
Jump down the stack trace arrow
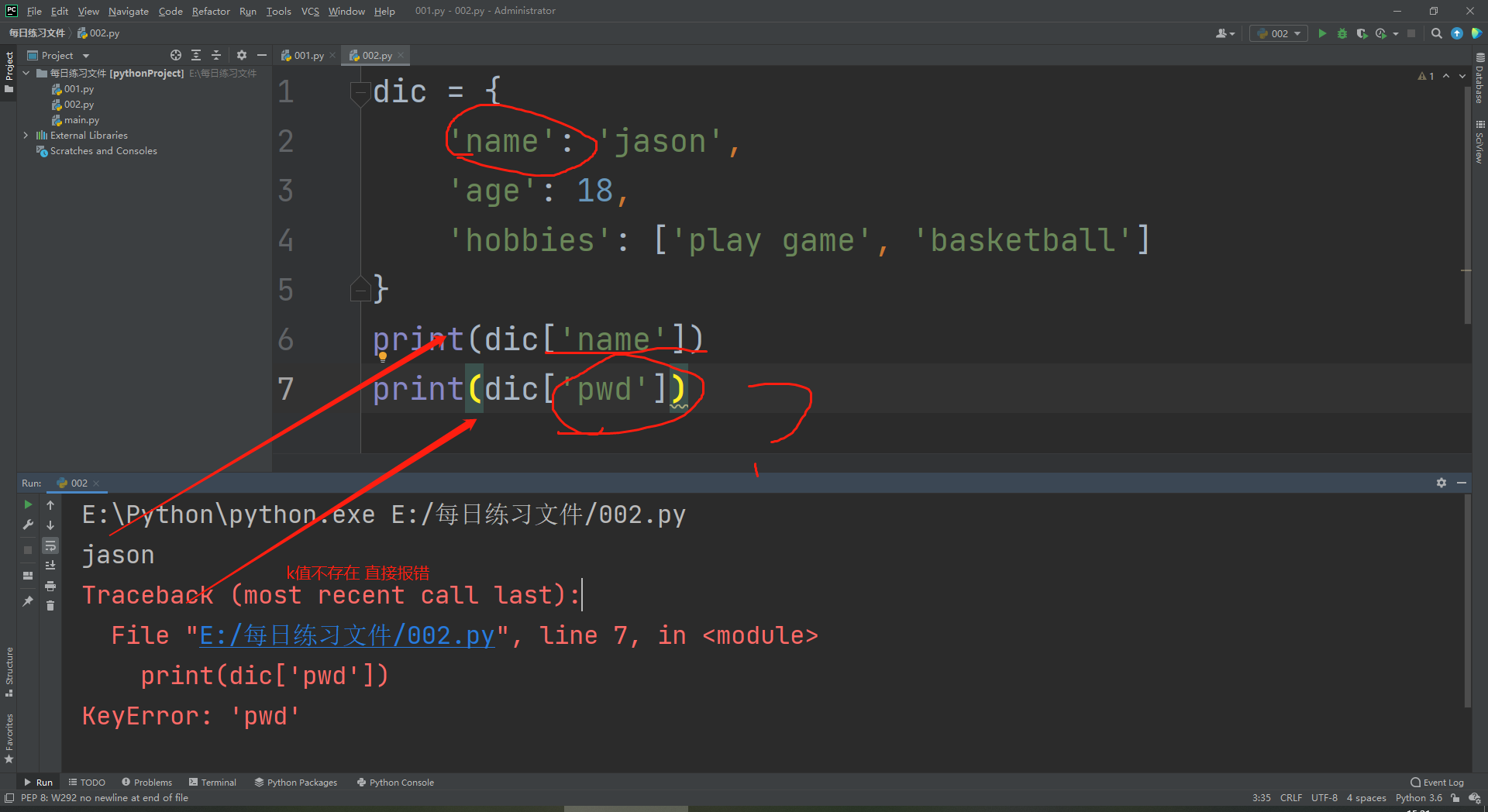50,525
